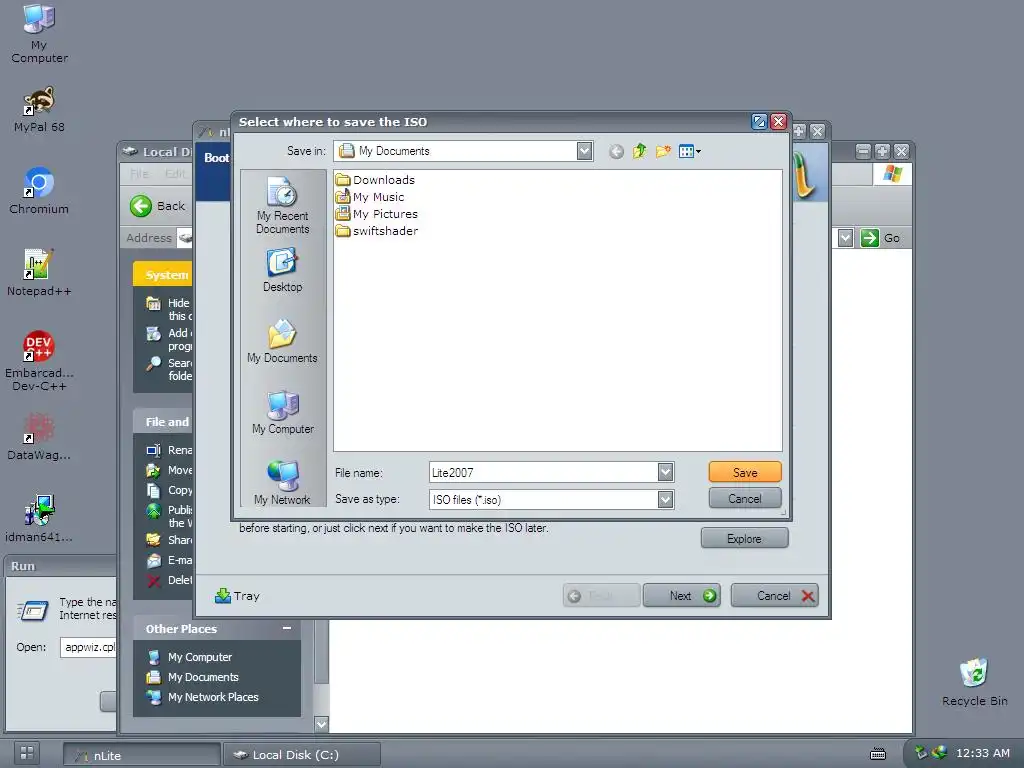This screenshot has height=768, width=1024.
Task: Open the File menu in Local Disk window
Action: [139, 174]
